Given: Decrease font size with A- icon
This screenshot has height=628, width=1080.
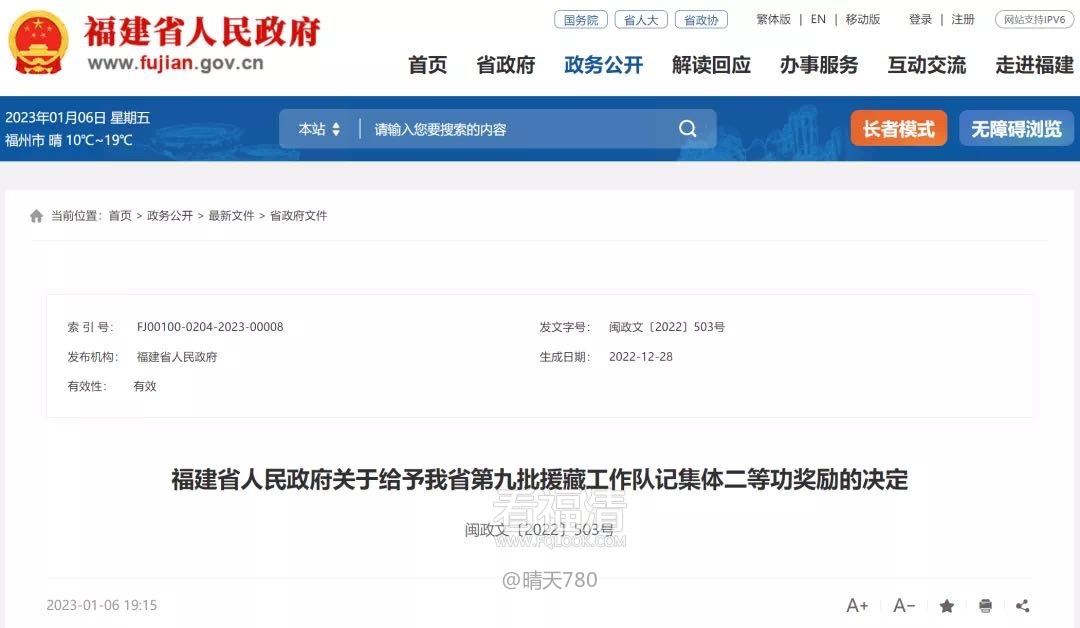Looking at the screenshot, I should click(x=904, y=605).
